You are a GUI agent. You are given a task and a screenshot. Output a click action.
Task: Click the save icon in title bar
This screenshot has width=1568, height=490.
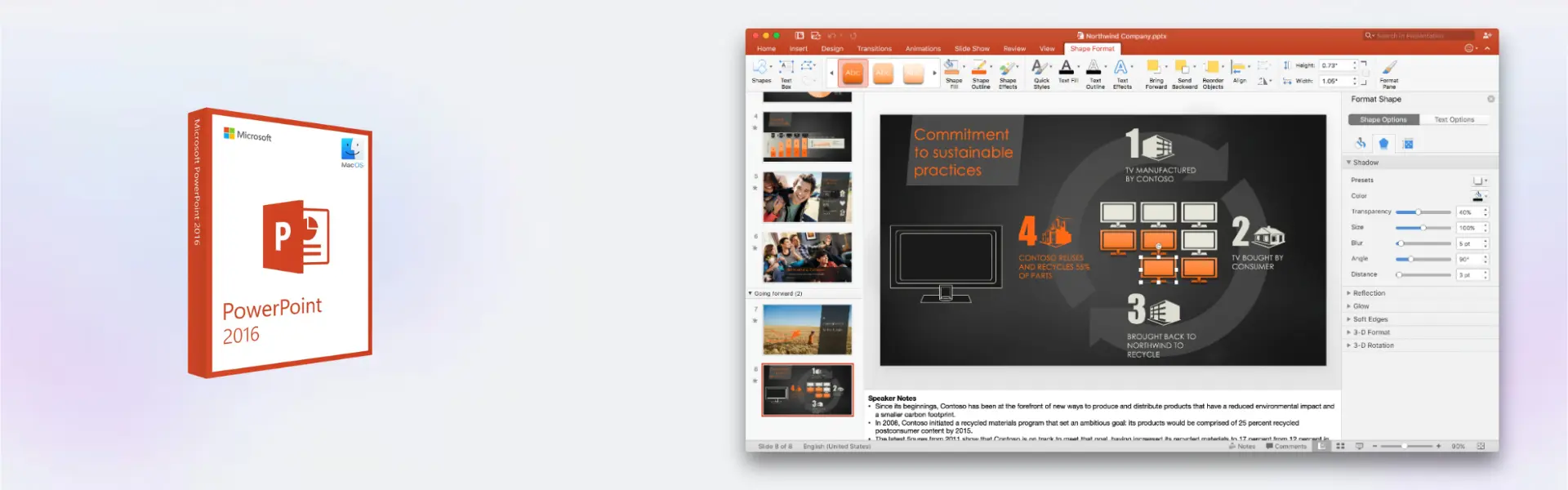tap(815, 36)
